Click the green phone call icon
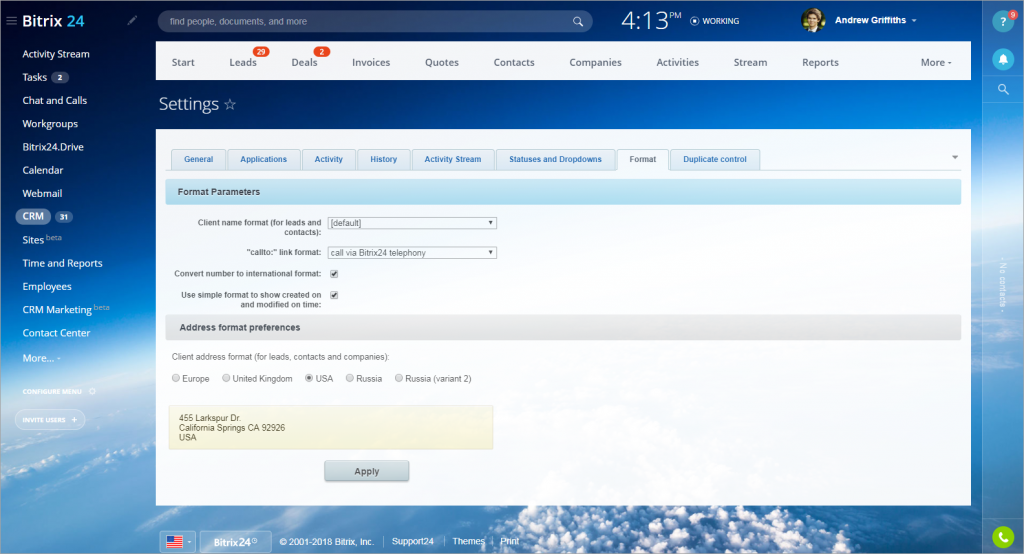1024x554 pixels. tap(1003, 537)
